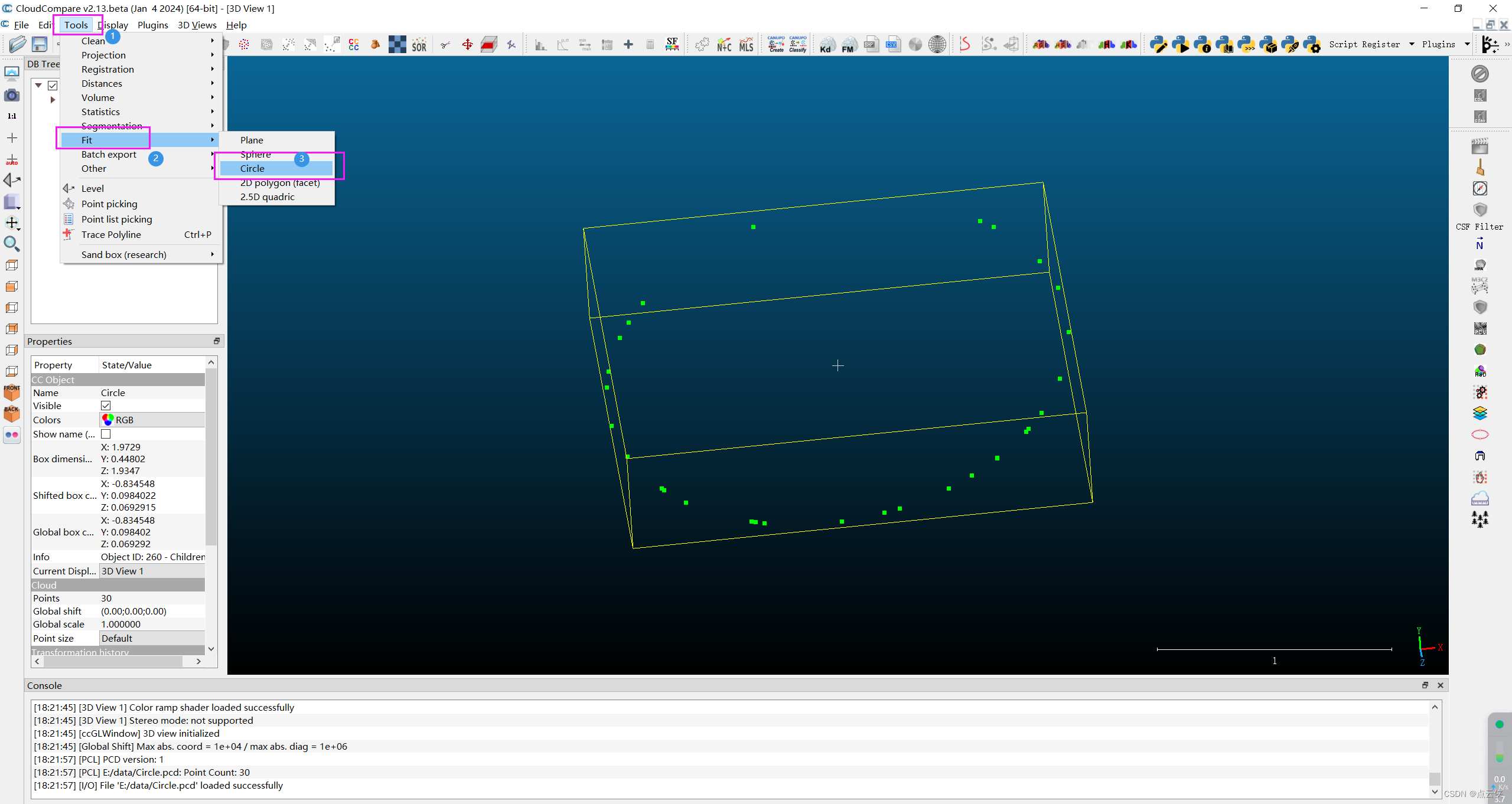Screen dimensions: 1512x804
Task: Open the Colors RGB combo box
Action: (152, 420)
